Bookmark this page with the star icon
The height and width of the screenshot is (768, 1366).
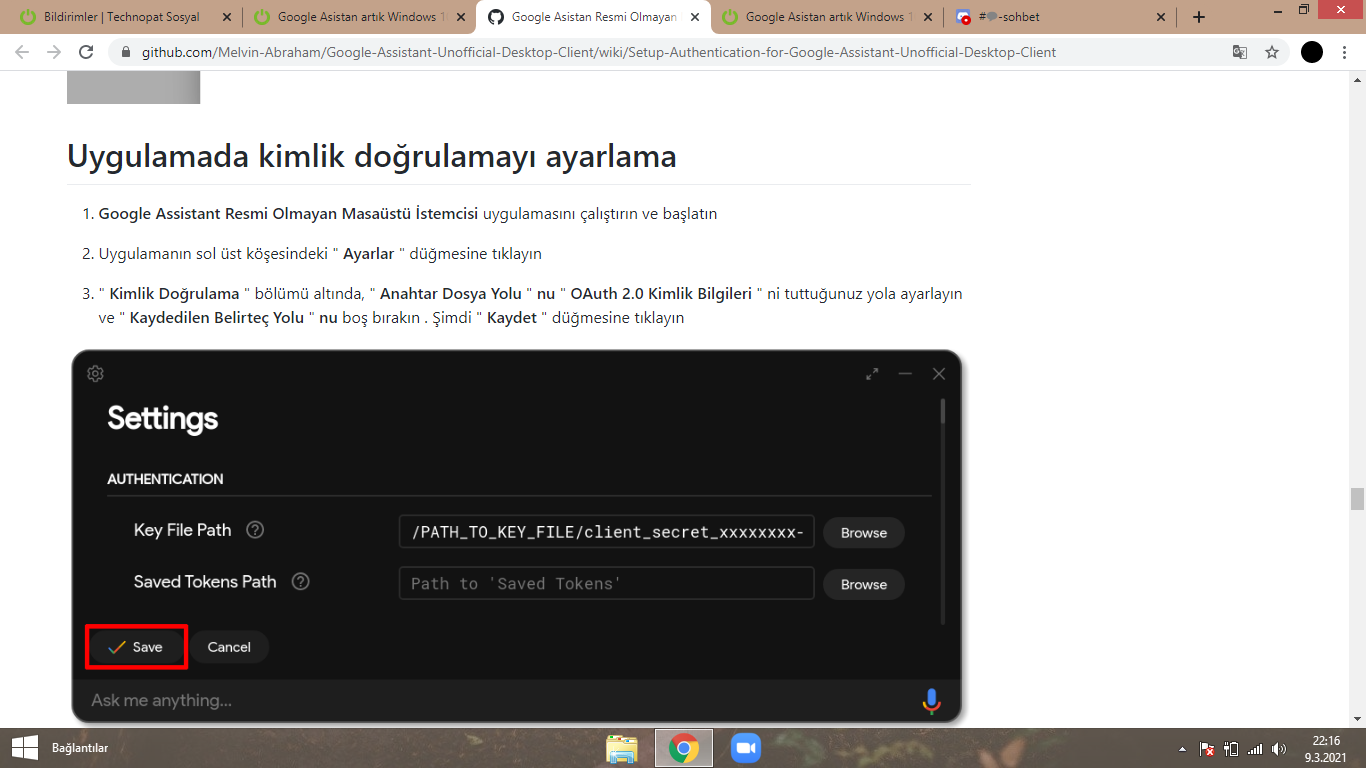[1272, 52]
